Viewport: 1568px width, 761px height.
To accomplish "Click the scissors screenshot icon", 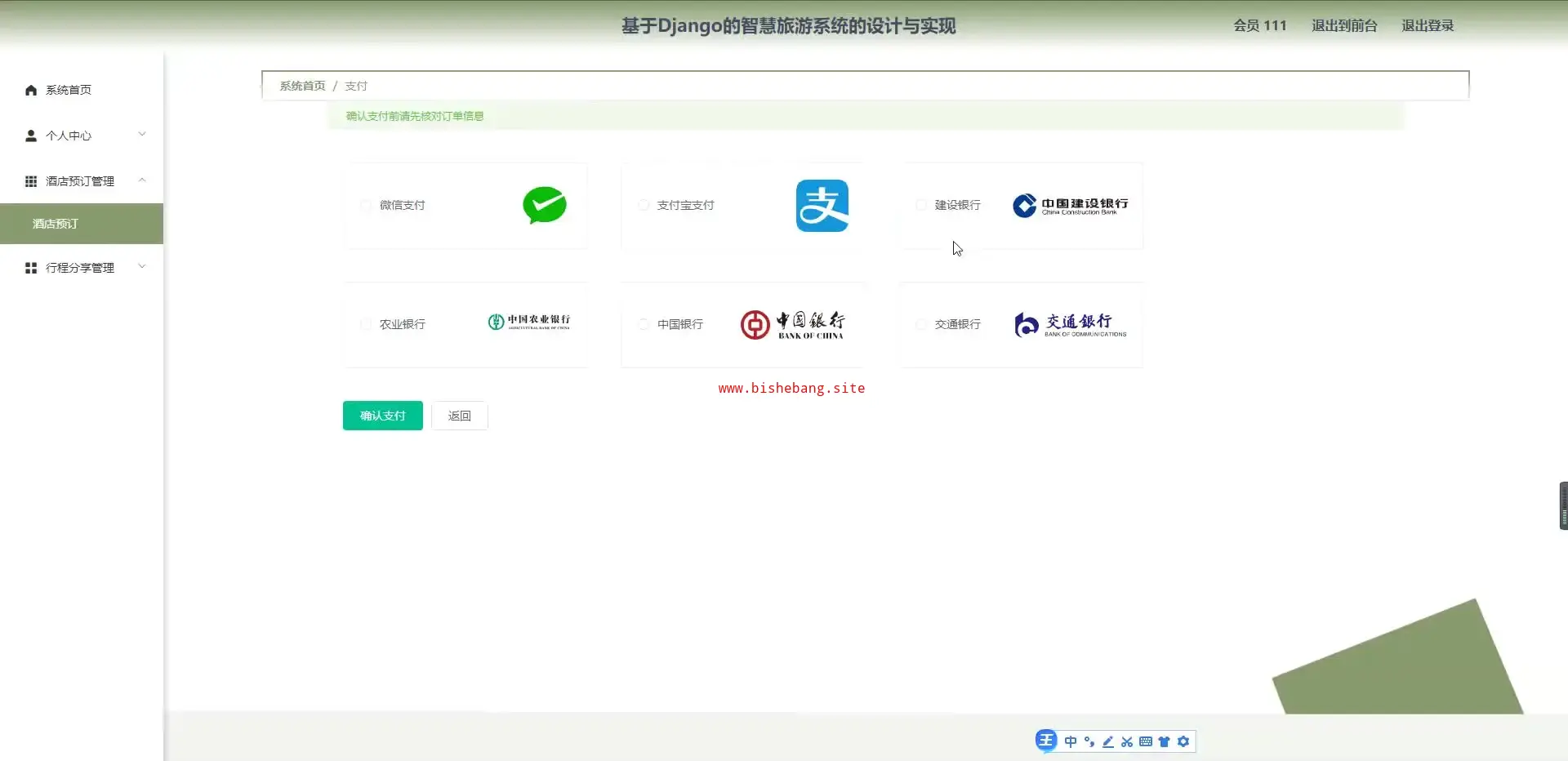I will pyautogui.click(x=1127, y=741).
